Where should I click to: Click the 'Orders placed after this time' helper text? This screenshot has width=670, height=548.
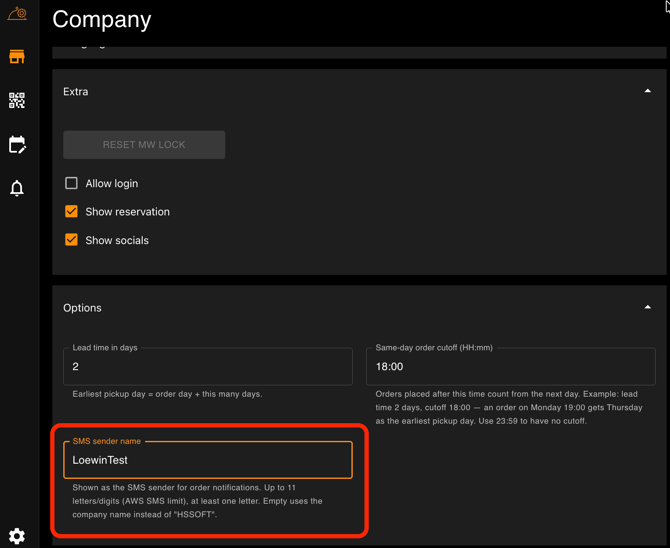[x=508, y=407]
